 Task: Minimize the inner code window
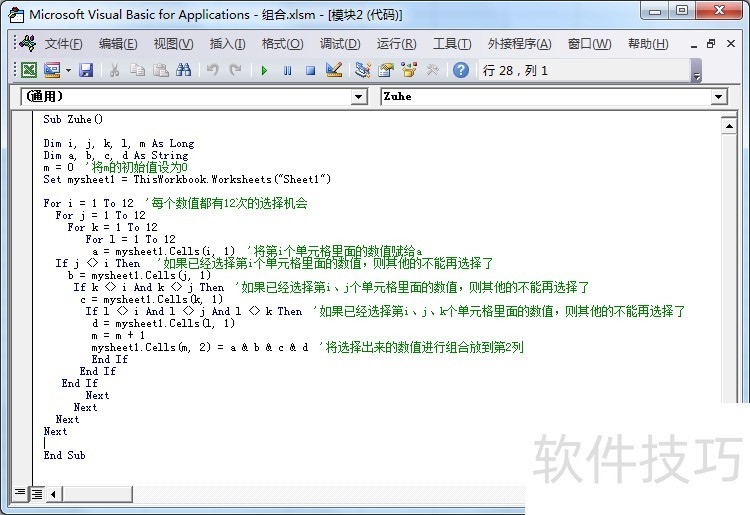[694, 45]
